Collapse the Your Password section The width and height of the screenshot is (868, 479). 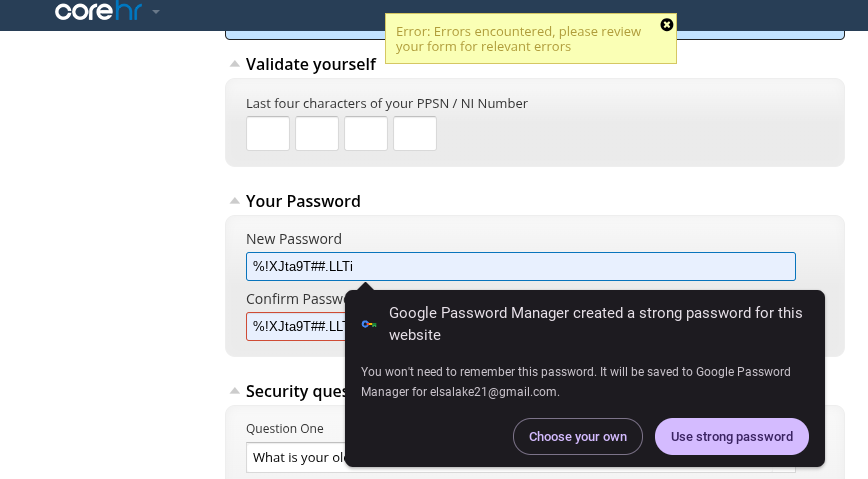[x=235, y=201]
